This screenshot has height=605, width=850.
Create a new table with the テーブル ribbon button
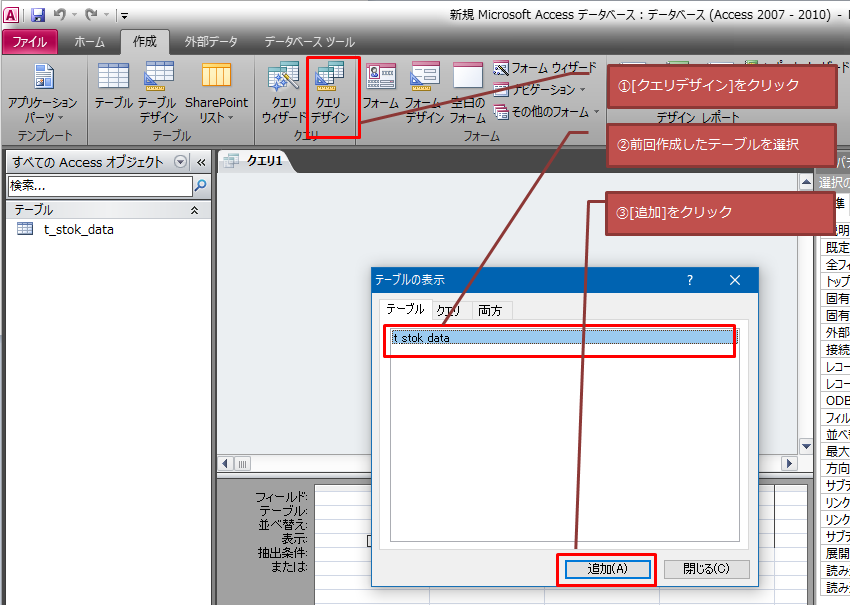[113, 86]
